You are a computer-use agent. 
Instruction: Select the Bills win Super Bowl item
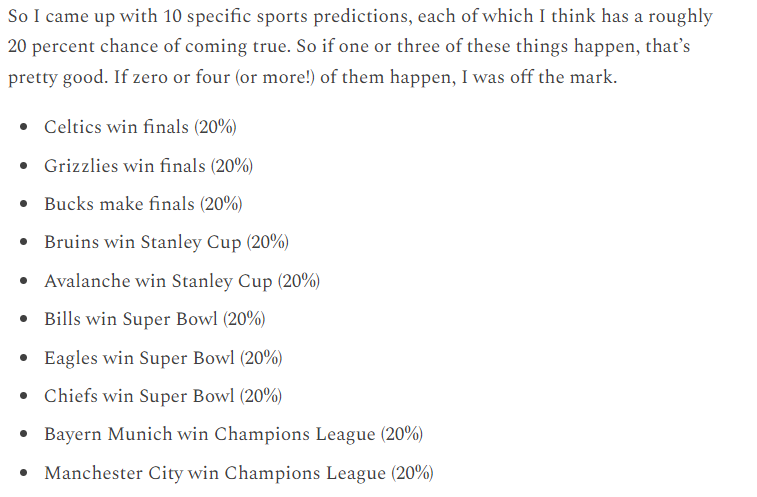point(154,319)
